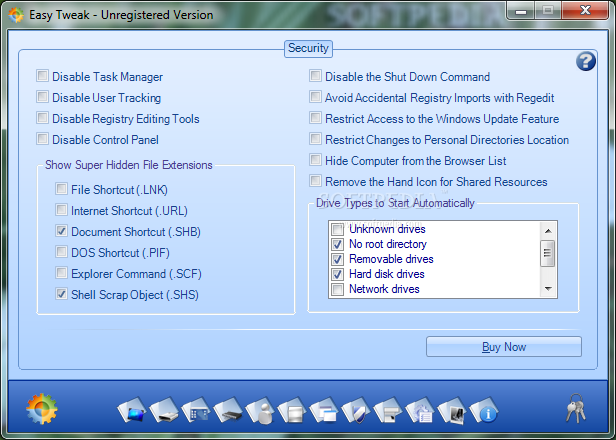
Task: Open the security shield tweaks category icon
Action: coord(356,411)
